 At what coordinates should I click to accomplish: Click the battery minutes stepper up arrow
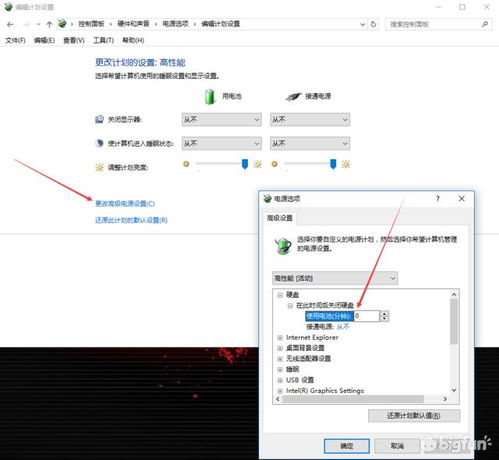384,314
